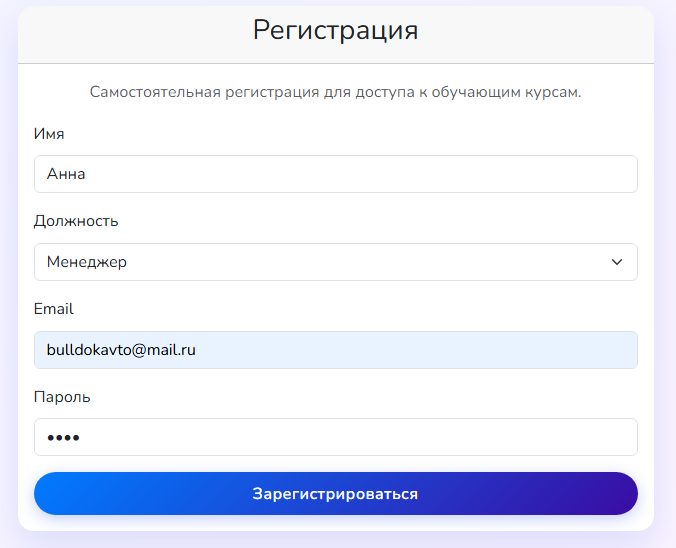676x548 pixels.
Task: Click the masked password dots
Action: point(63,438)
